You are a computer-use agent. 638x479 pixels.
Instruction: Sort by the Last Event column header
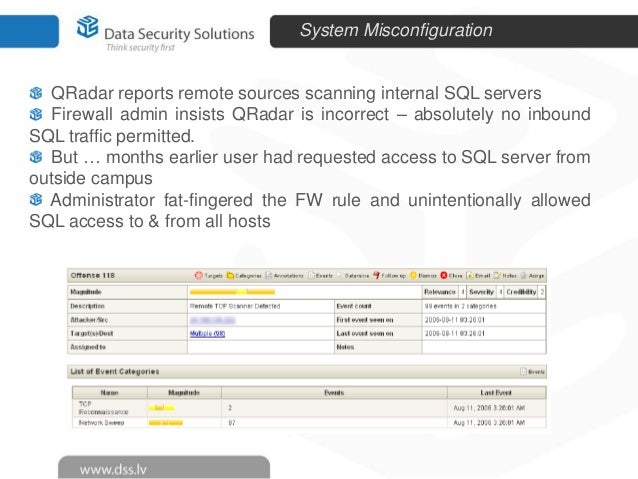pos(496,393)
